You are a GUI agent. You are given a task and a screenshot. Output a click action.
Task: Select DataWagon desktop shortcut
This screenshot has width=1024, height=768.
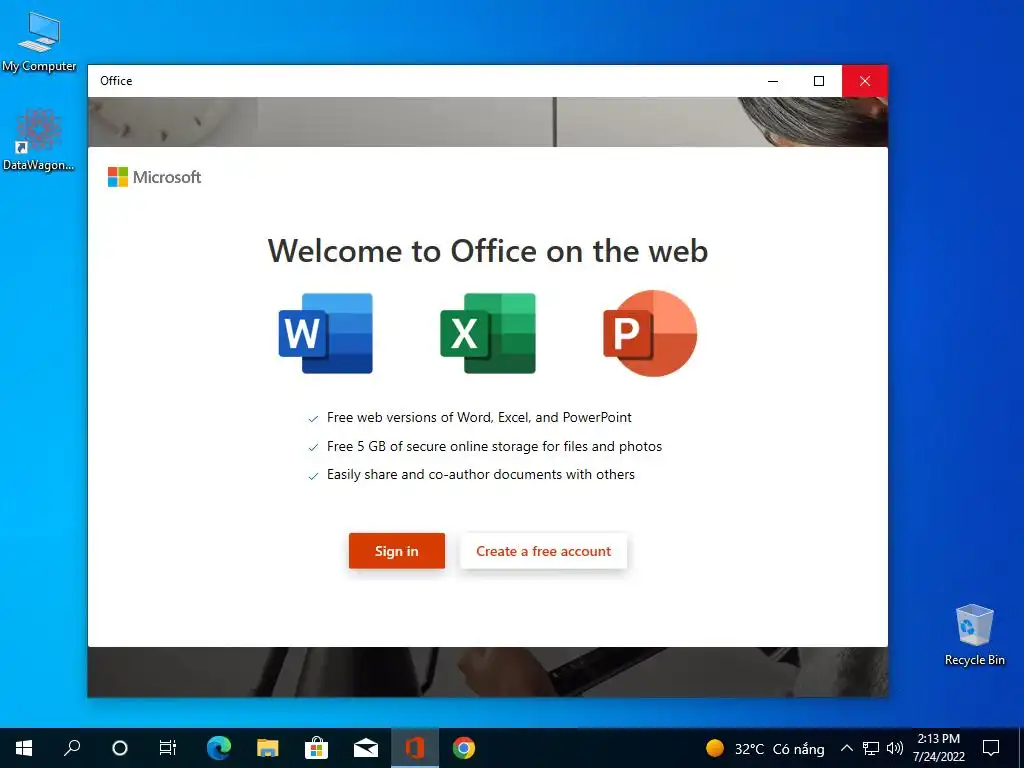(x=39, y=140)
